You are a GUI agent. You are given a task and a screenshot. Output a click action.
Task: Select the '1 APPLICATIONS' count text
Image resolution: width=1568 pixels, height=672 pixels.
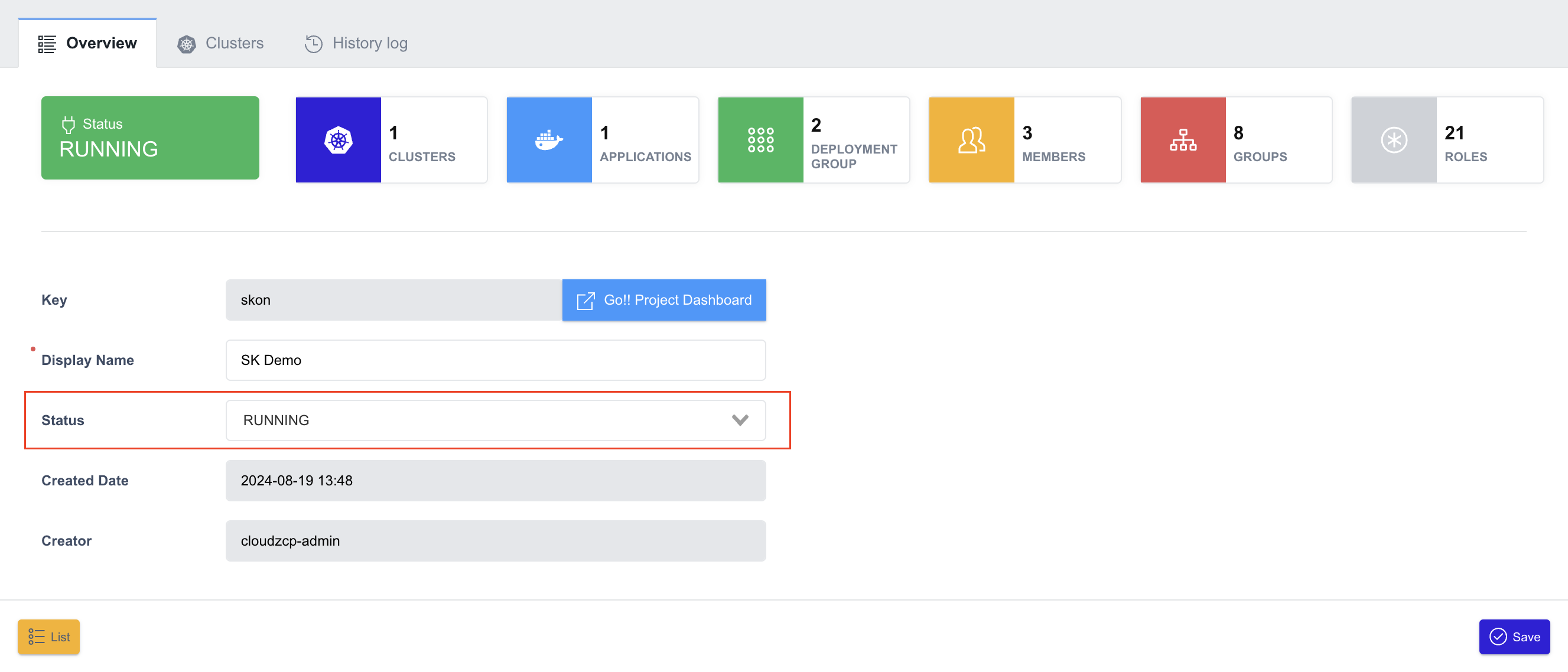click(x=645, y=144)
